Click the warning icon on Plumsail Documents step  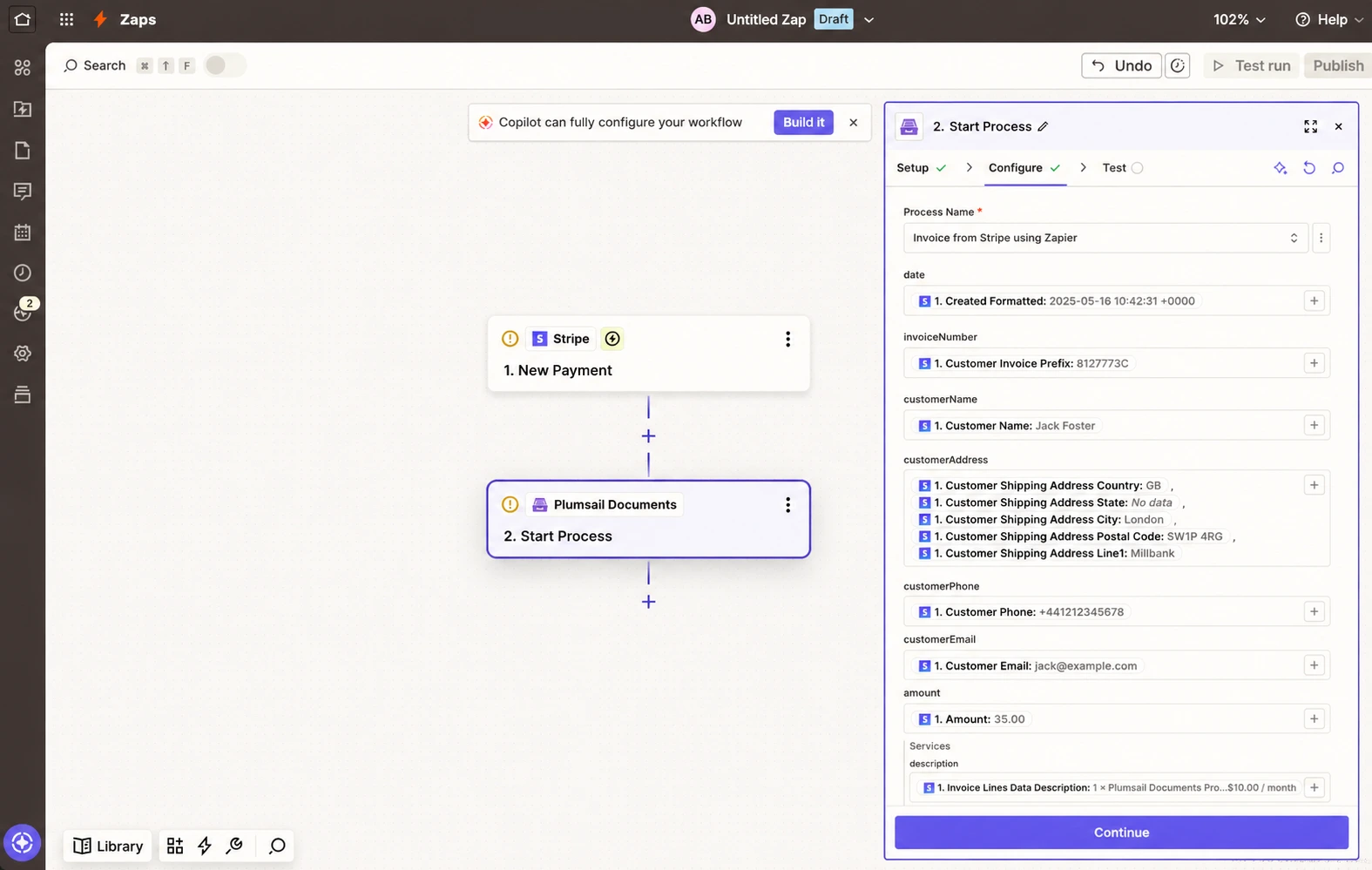510,504
